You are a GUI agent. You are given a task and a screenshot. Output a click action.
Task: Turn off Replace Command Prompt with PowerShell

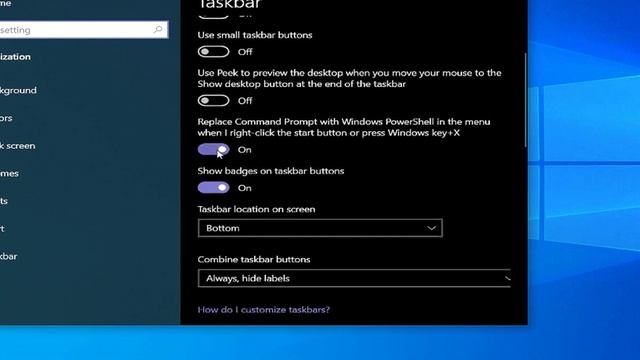(x=213, y=149)
